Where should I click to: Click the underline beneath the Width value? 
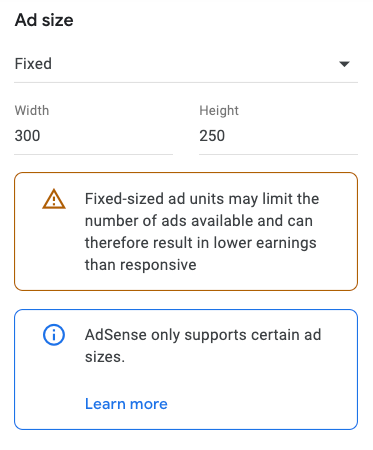pos(93,154)
